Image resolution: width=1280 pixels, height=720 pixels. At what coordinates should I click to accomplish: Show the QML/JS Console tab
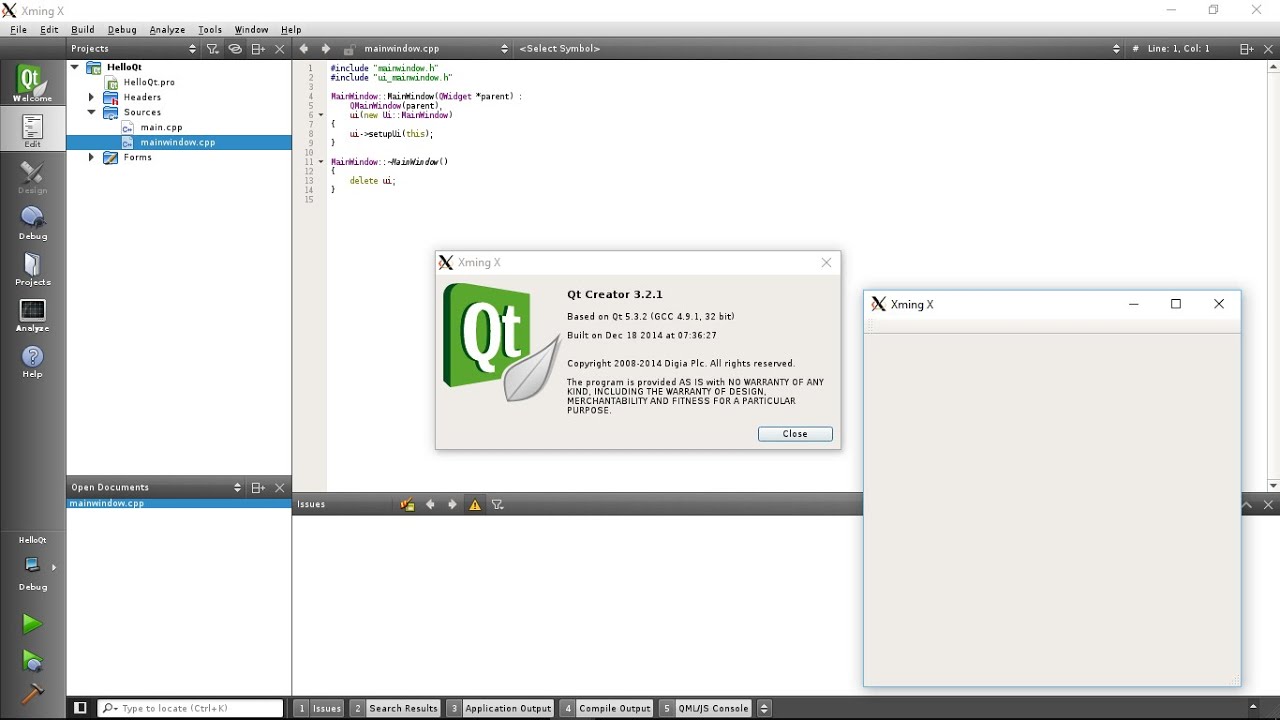point(706,708)
